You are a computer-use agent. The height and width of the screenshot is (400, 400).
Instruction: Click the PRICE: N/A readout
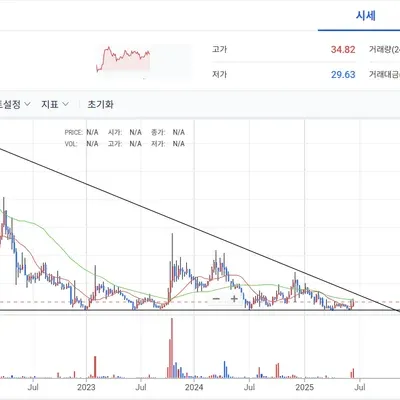(x=81, y=132)
